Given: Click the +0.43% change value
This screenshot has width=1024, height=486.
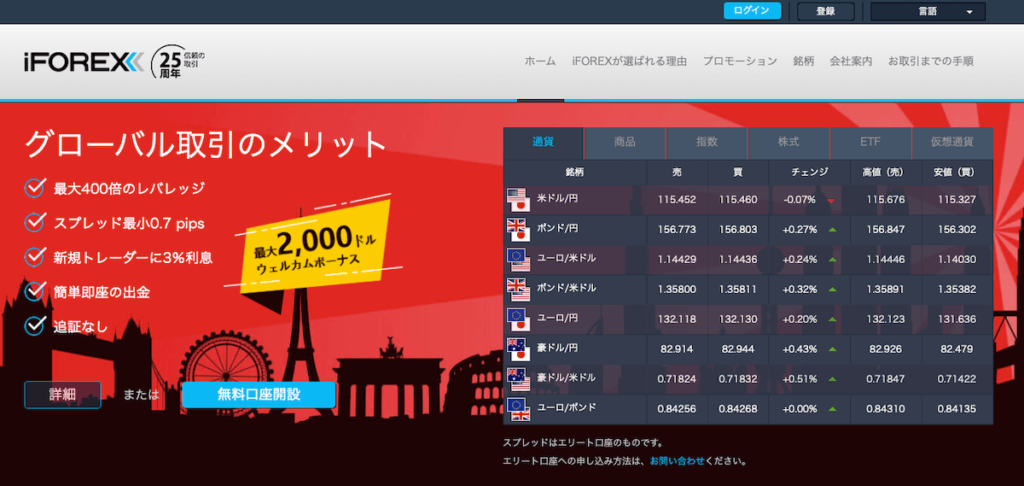Looking at the screenshot, I should 800,349.
